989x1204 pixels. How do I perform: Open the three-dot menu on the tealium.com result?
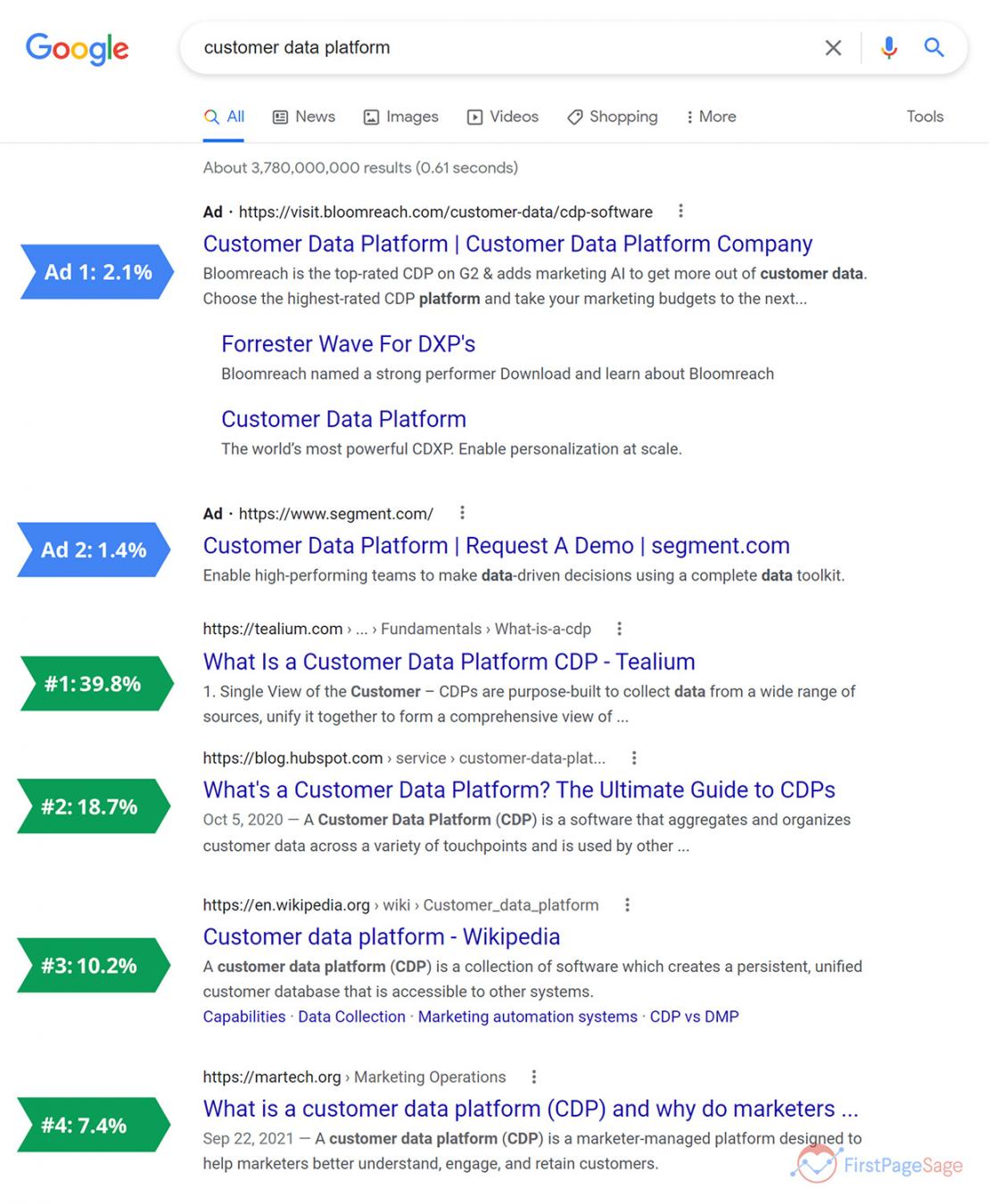(x=619, y=629)
